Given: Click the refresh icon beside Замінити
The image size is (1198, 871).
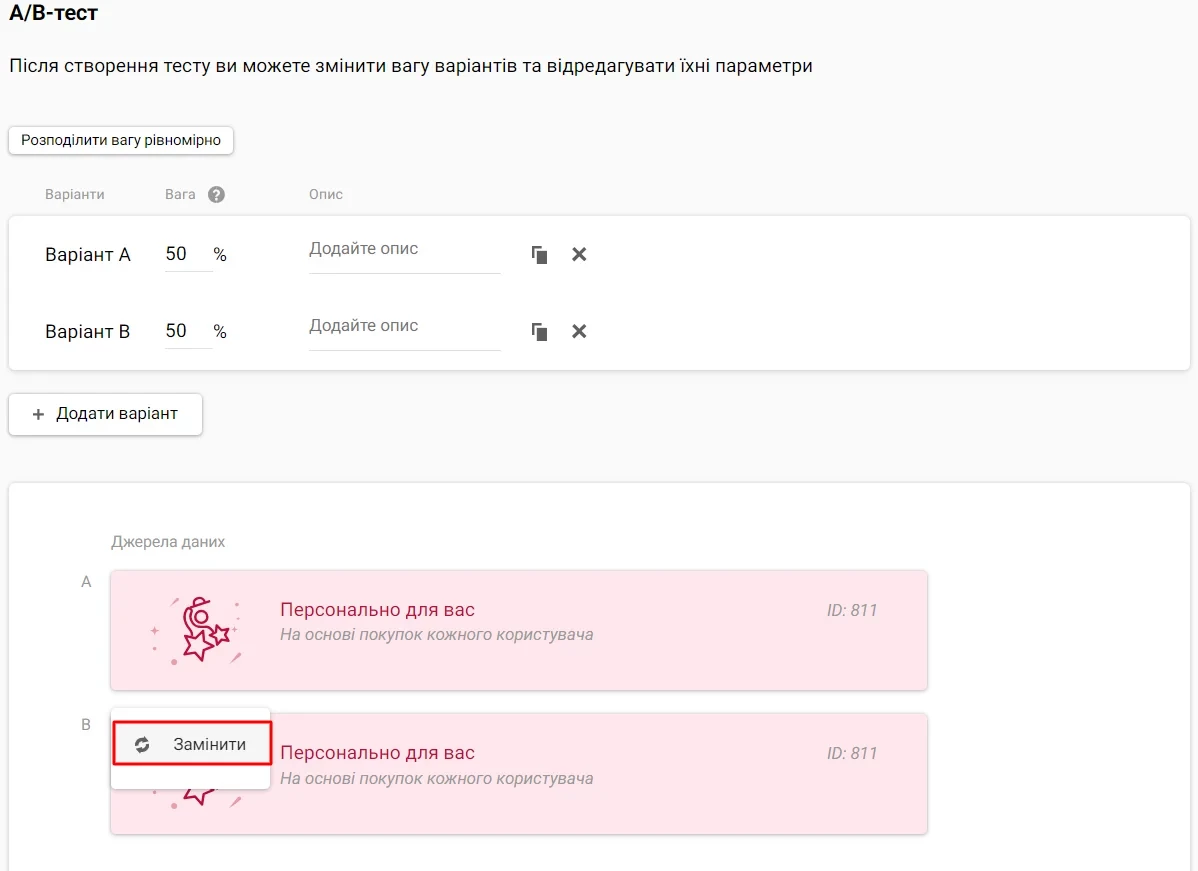Looking at the screenshot, I should (x=142, y=745).
